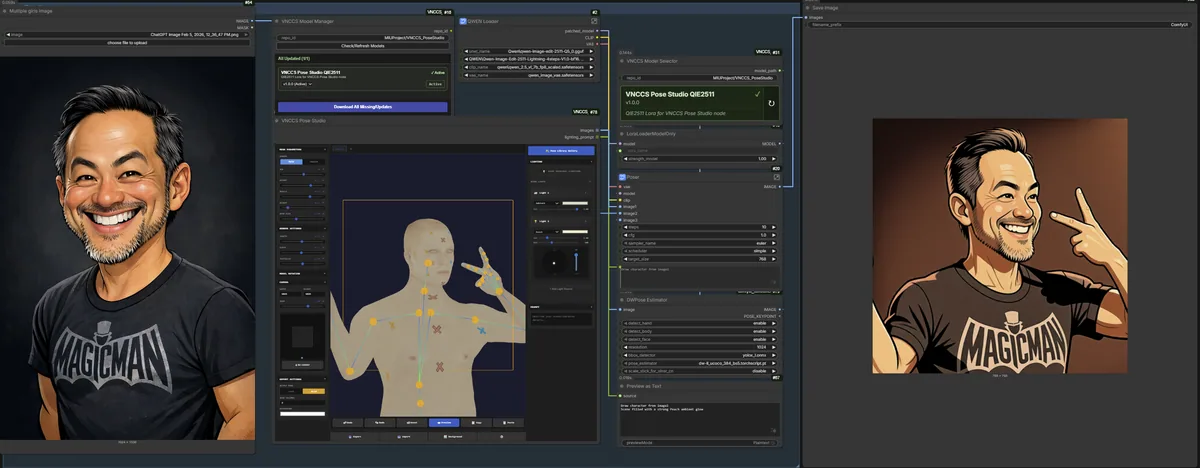This screenshot has height=468, width=1200.
Task: Click the filename_prefix field in Save Image
Action: [1000, 24]
